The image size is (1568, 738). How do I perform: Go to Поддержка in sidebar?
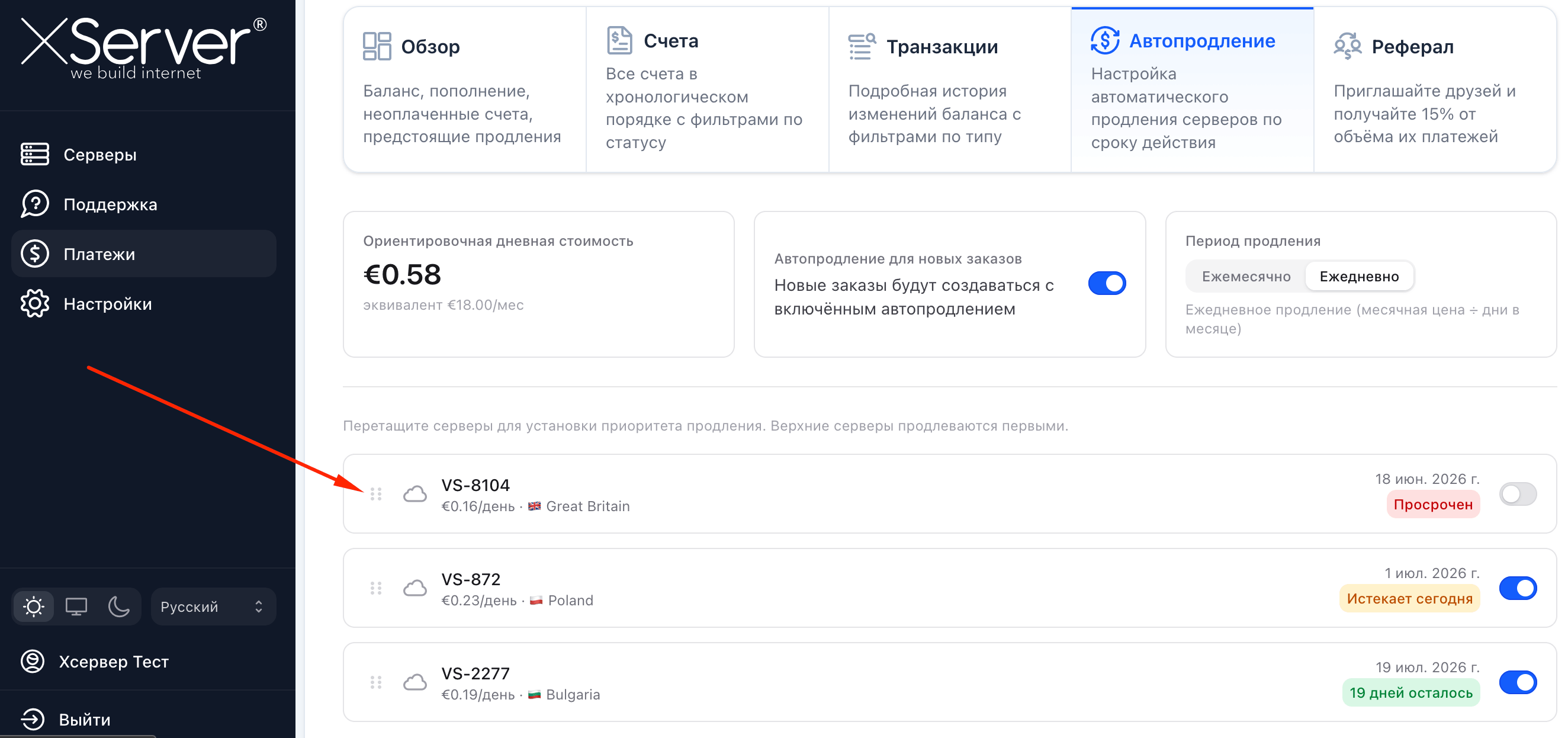144,204
